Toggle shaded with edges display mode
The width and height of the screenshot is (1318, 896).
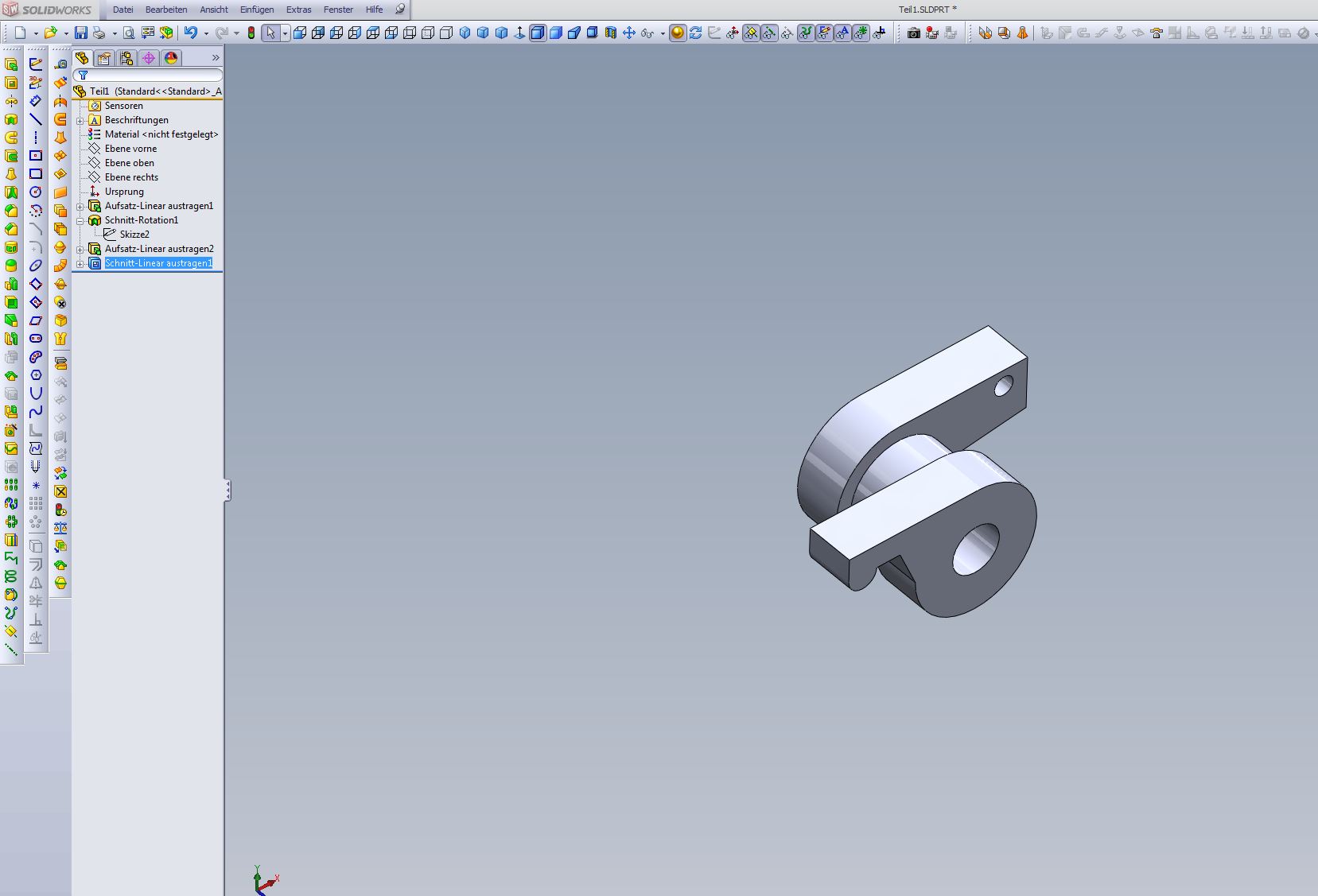coord(538,33)
